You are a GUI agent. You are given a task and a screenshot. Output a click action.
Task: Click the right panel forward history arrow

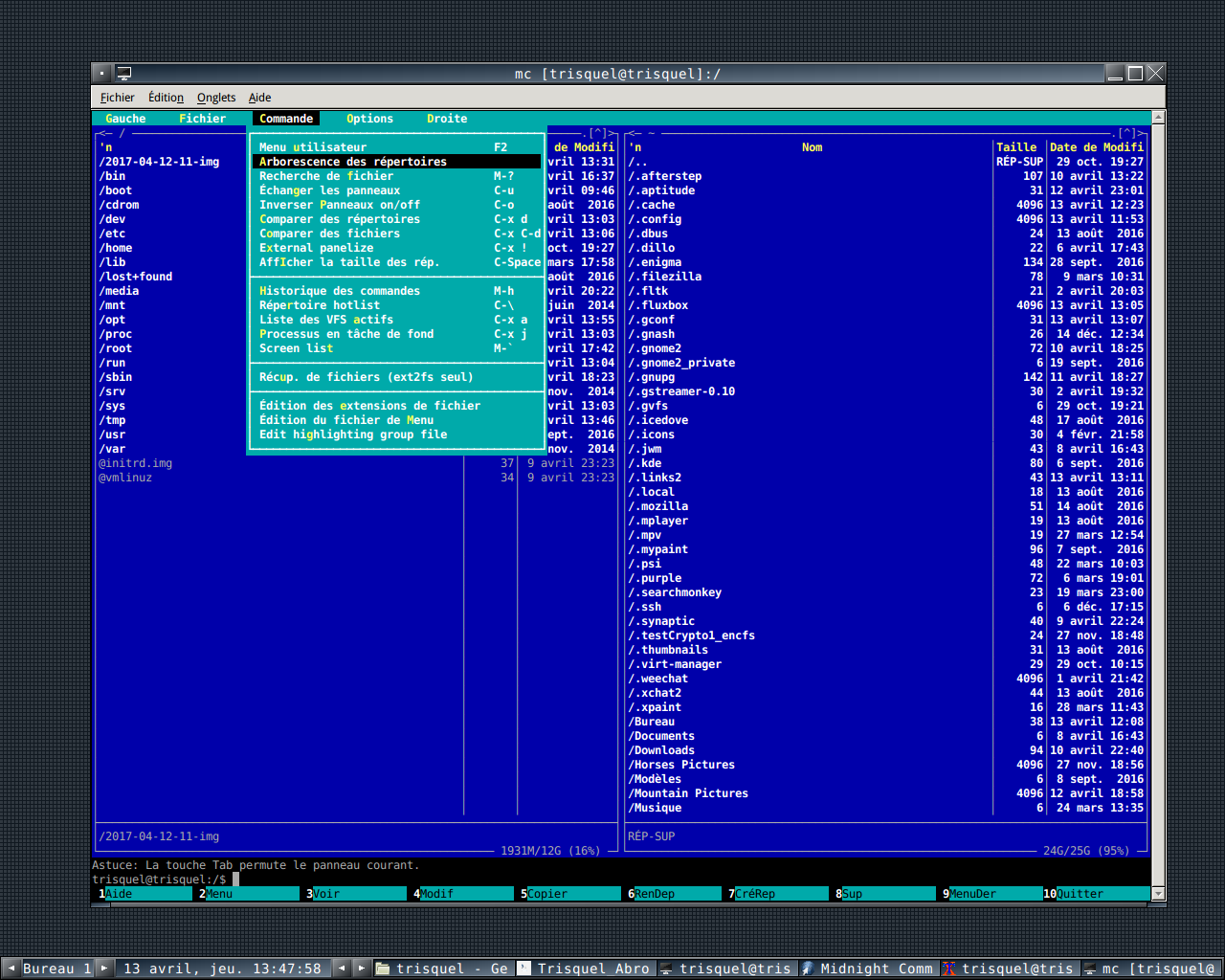1141,133
